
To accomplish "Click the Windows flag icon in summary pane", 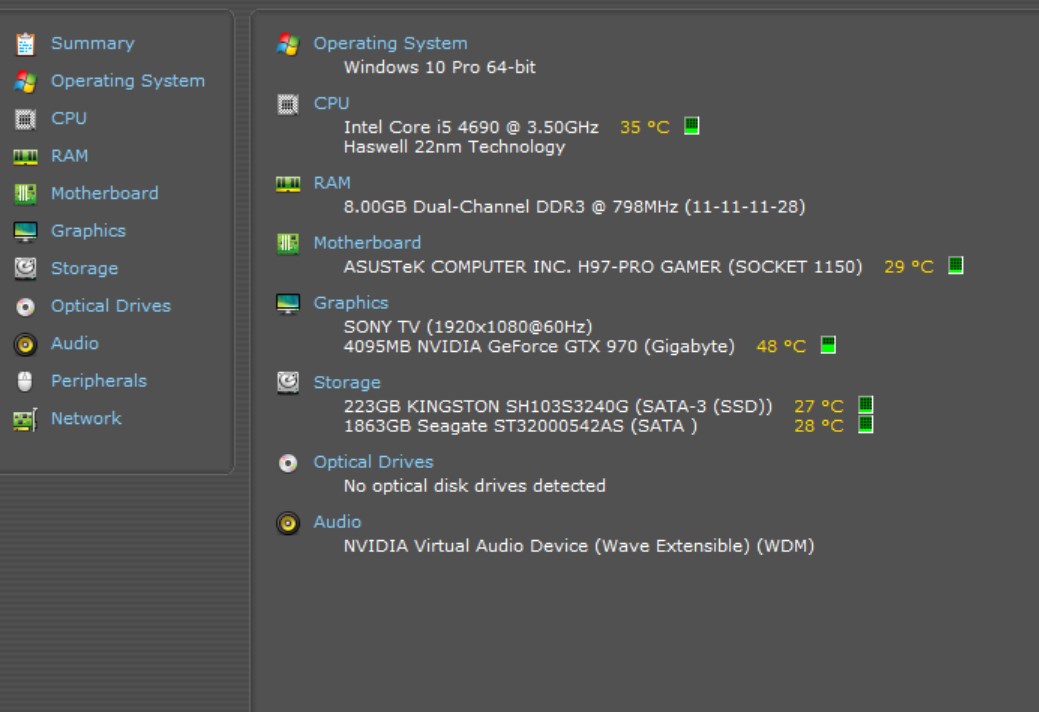I will [x=288, y=44].
